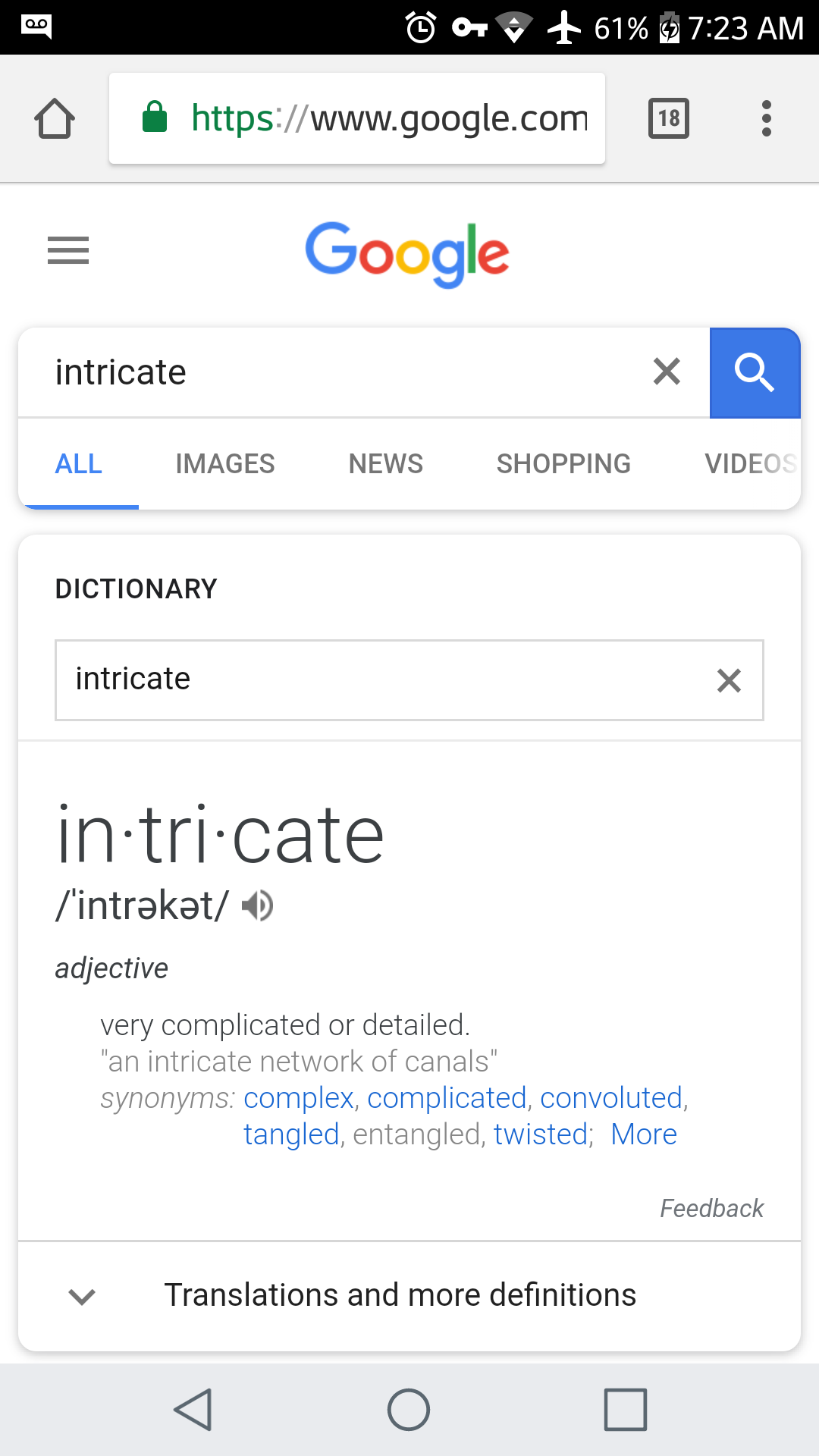The width and height of the screenshot is (819, 1456).
Task: Click the chevron beside Translations
Action: [82, 1297]
